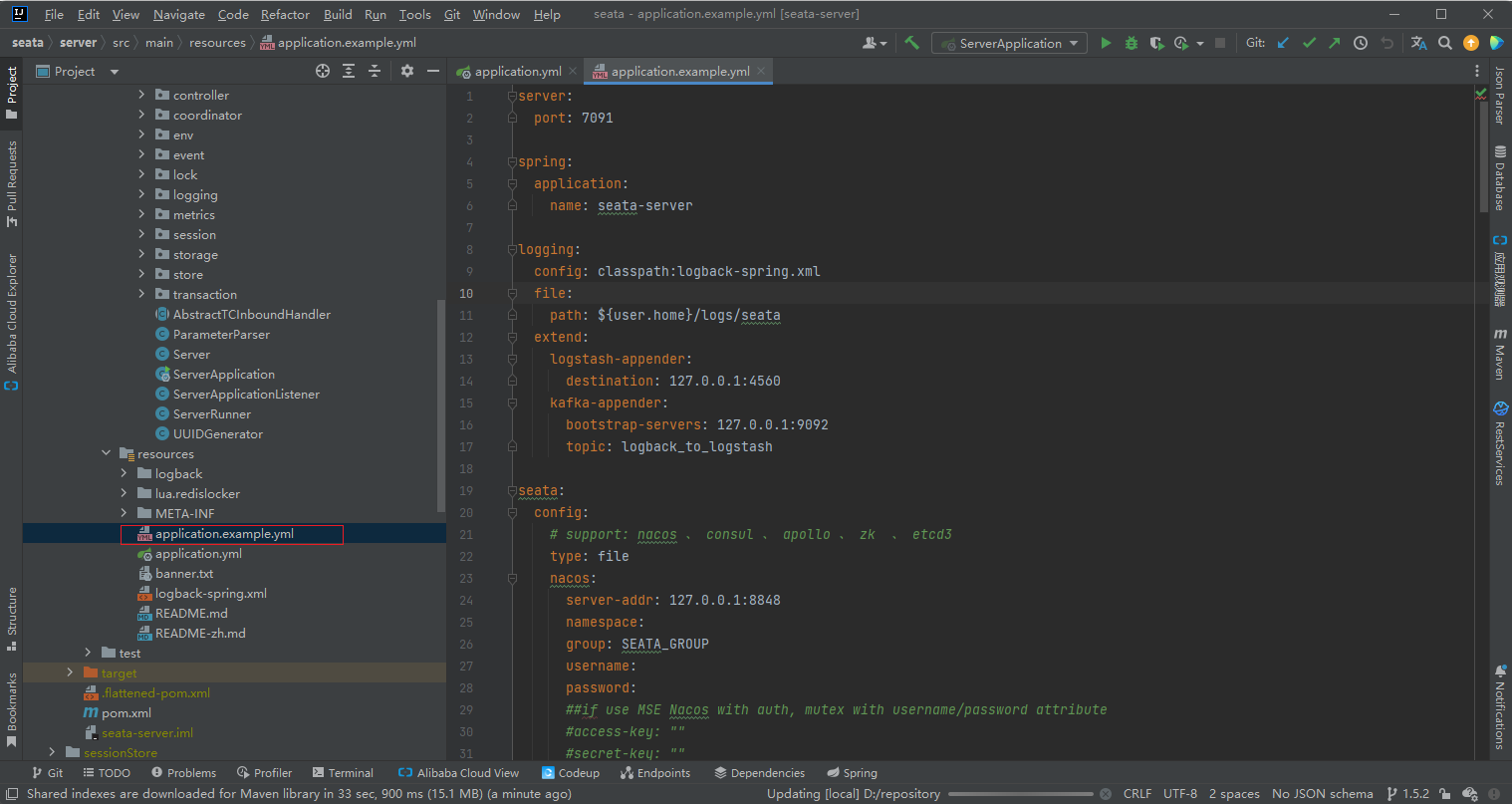Open the Refactor menu

click(285, 14)
